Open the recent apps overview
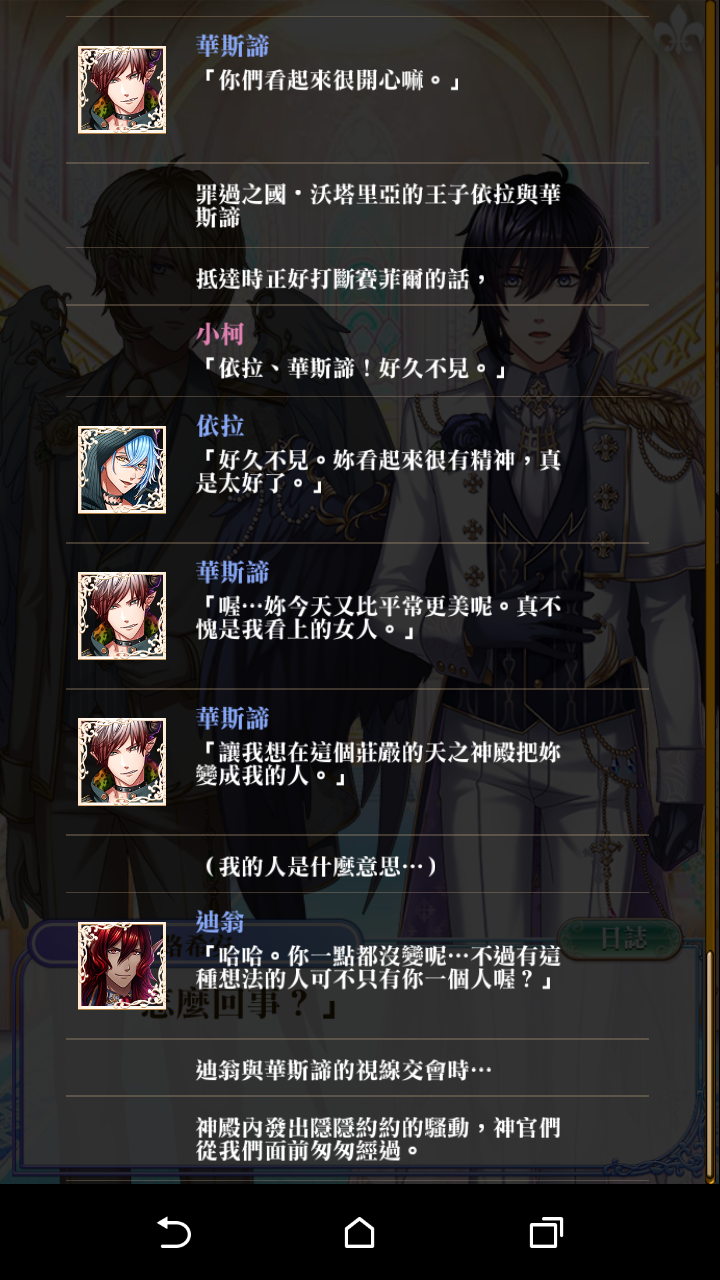720x1280 pixels. [x=546, y=1232]
